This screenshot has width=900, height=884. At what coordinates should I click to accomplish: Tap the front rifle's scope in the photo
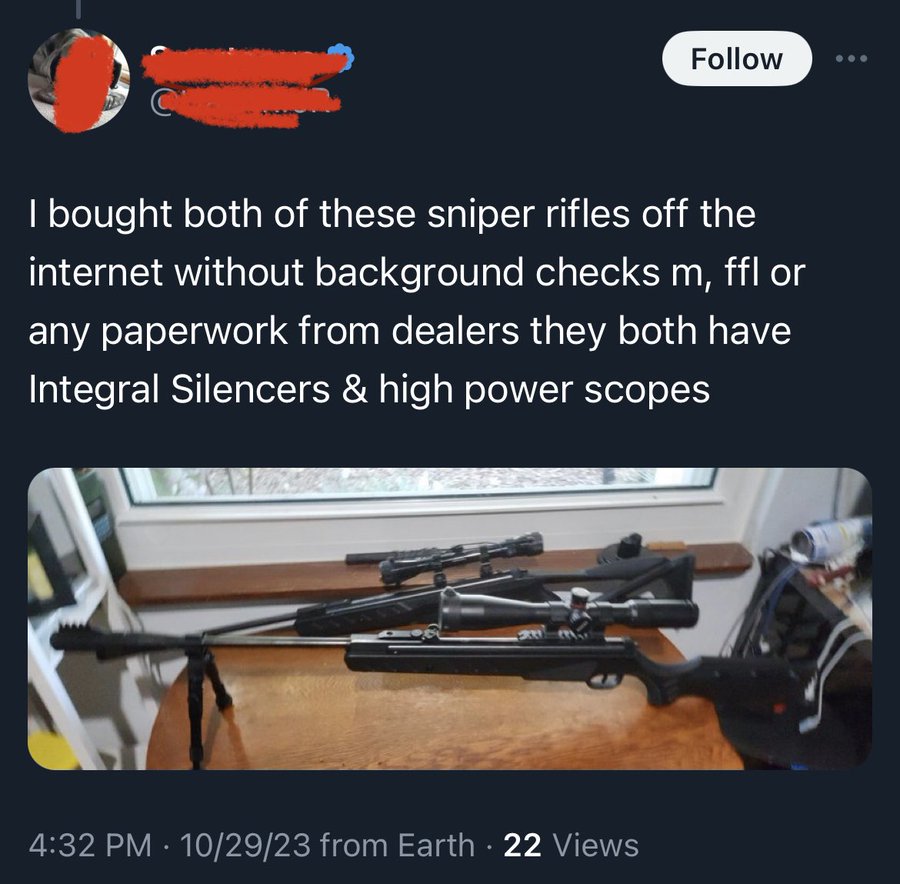(x=568, y=611)
